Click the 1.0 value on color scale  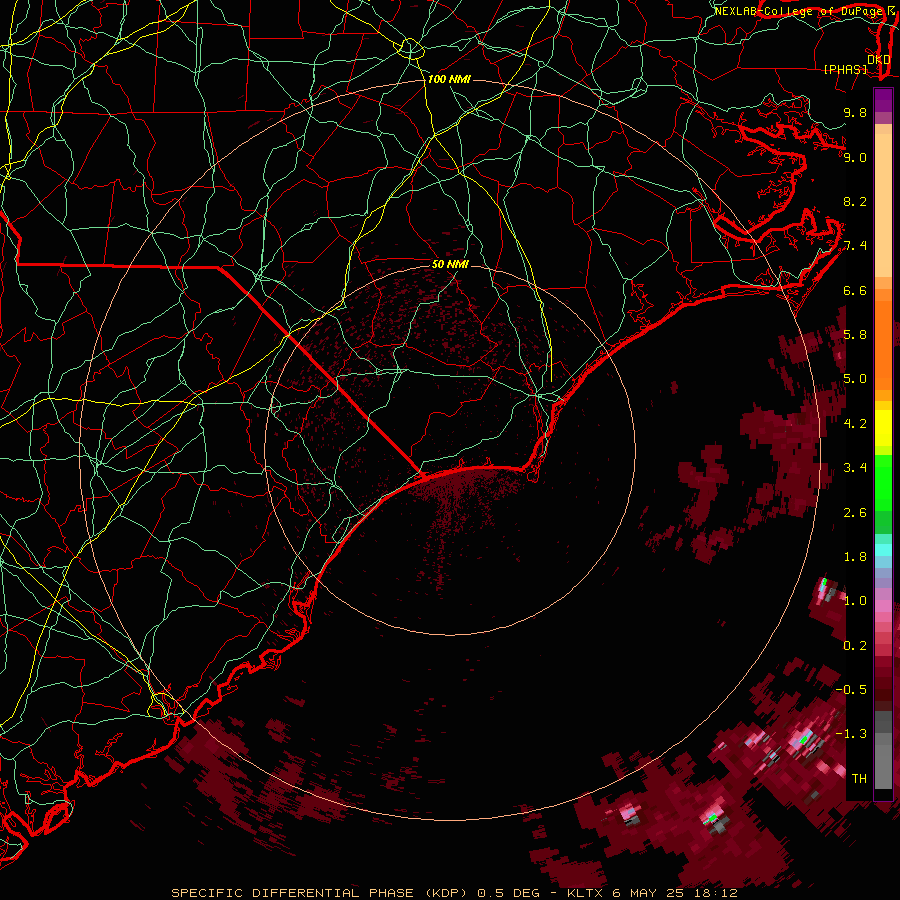[855, 601]
